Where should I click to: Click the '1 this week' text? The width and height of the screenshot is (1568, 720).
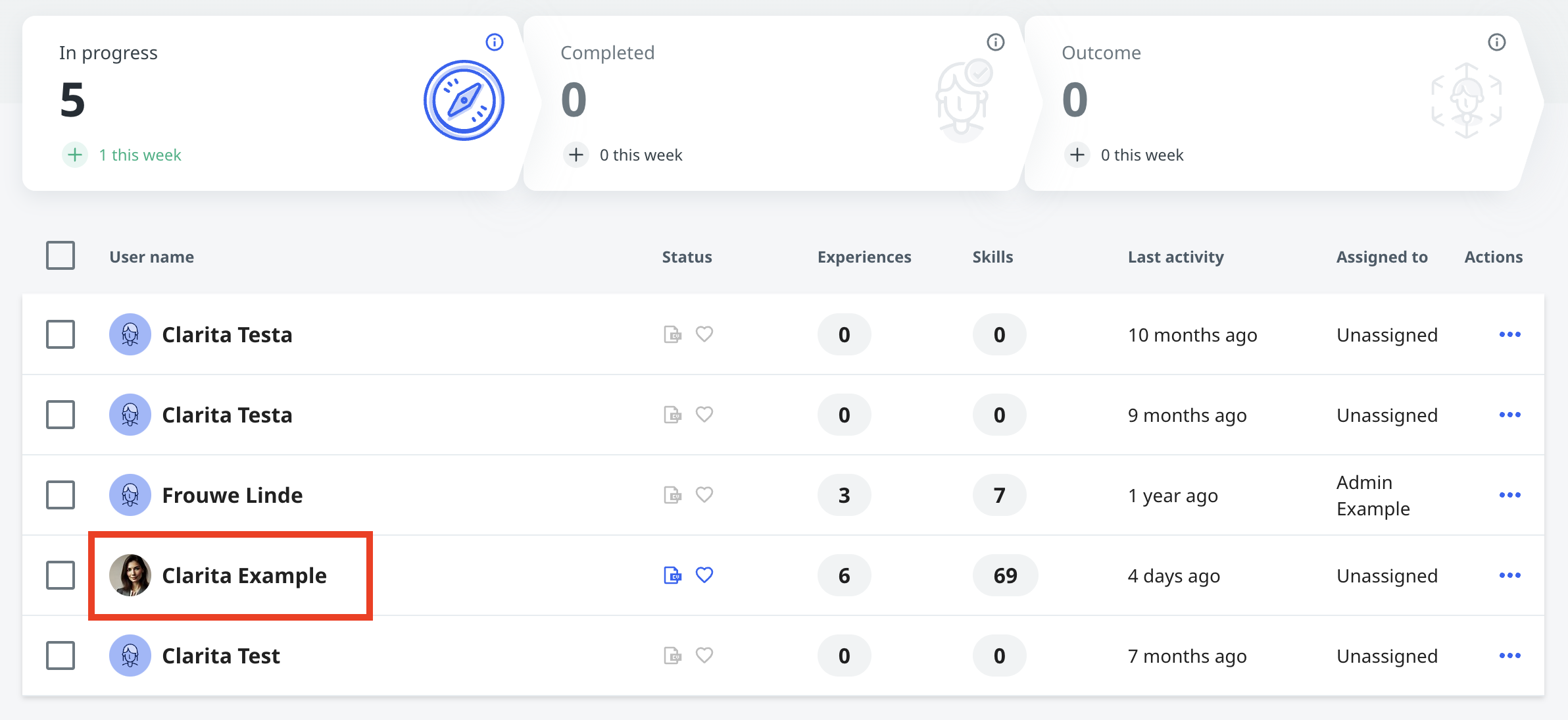(x=140, y=155)
